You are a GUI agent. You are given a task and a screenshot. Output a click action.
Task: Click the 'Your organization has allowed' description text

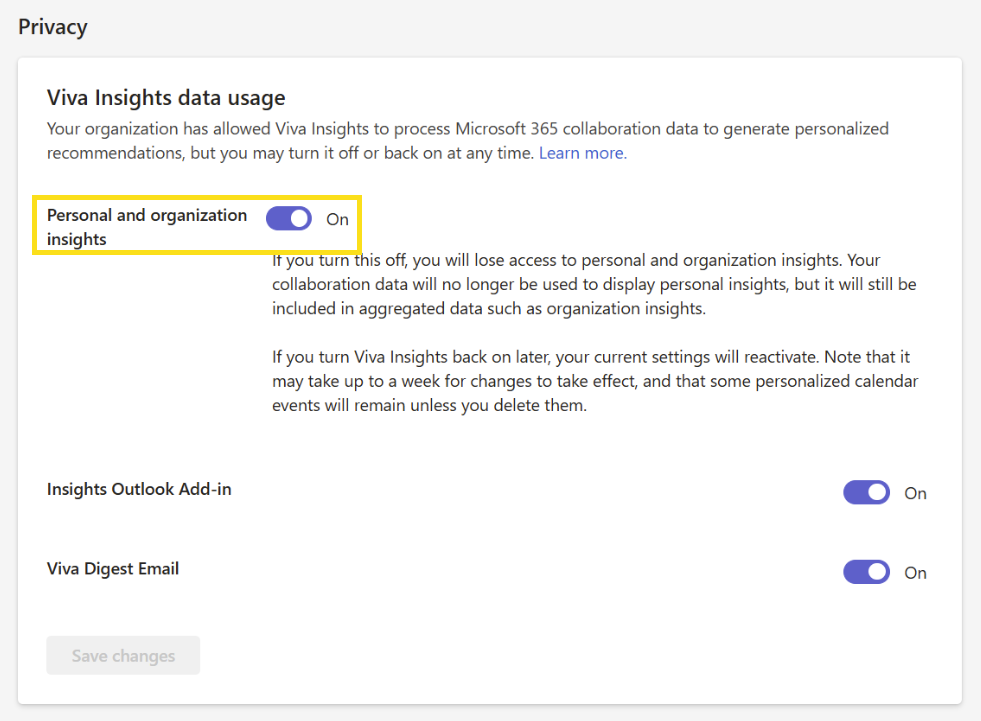tap(467, 141)
